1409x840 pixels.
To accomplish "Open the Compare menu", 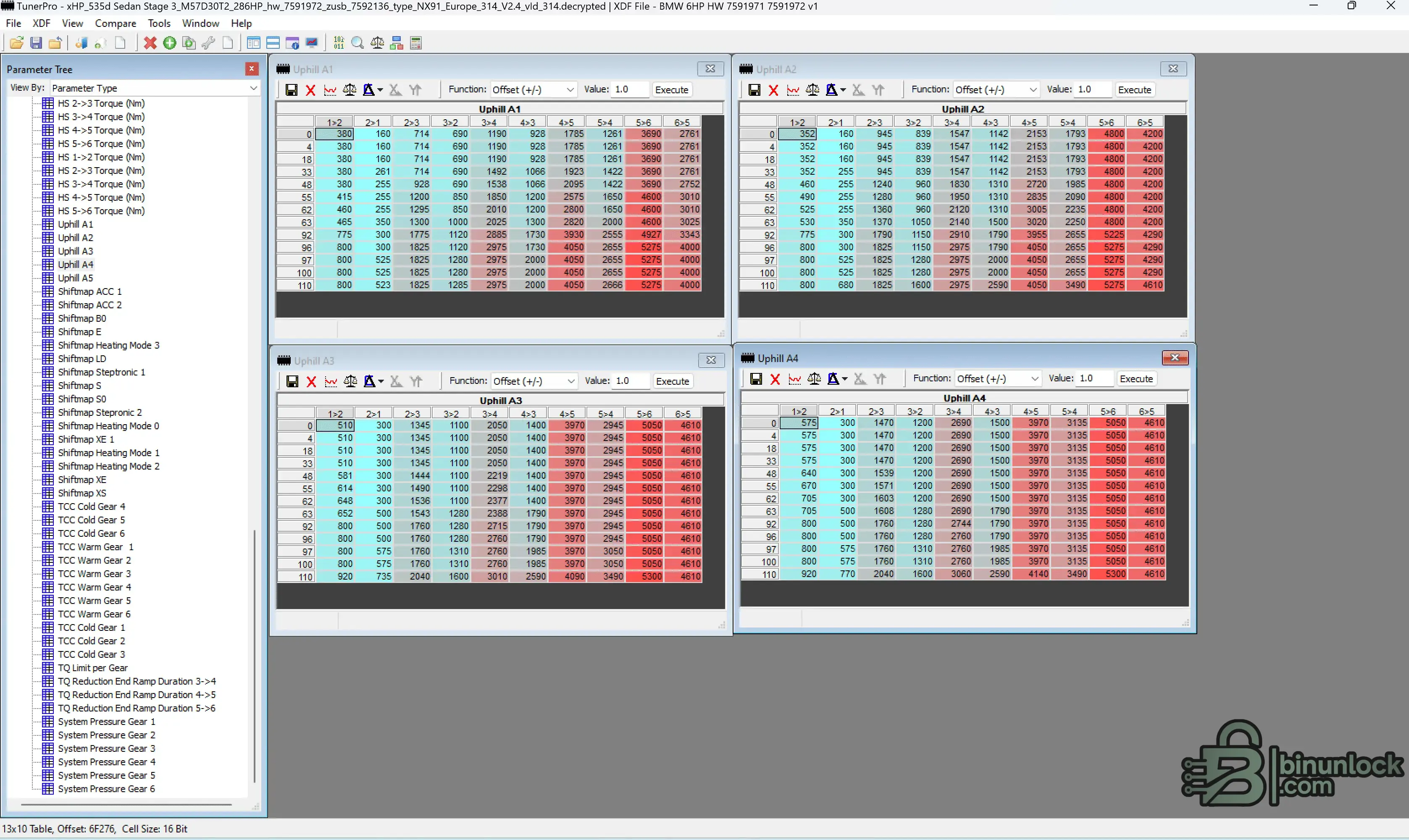I will tap(116, 23).
